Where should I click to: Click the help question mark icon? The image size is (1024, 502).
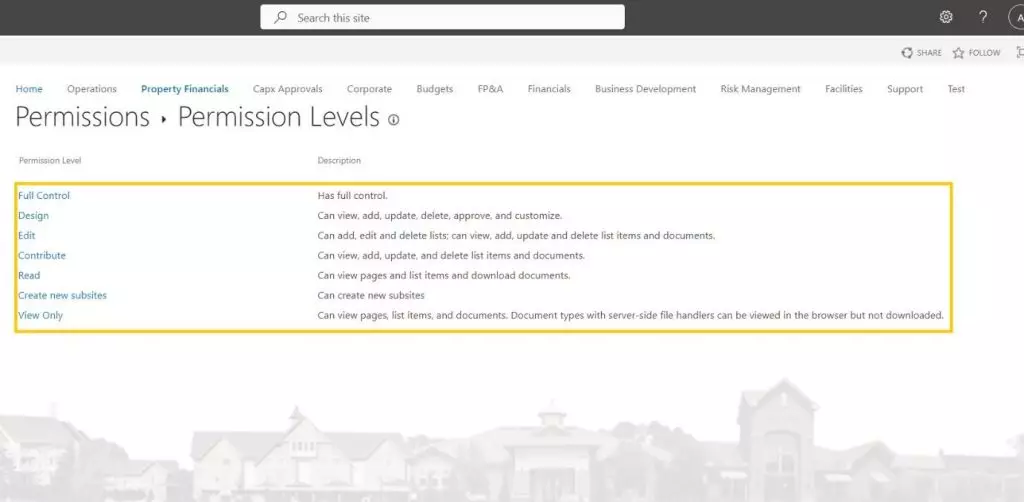click(983, 17)
